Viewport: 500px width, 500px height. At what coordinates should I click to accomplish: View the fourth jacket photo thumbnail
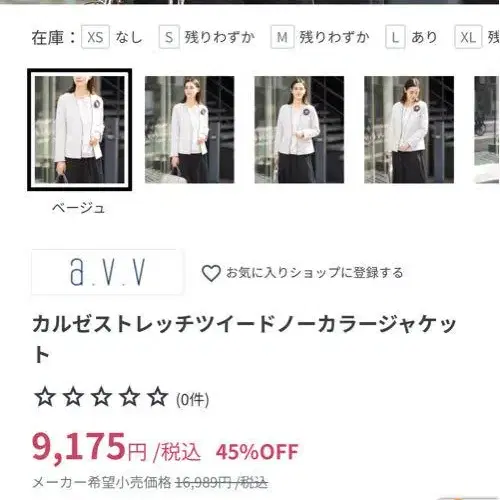click(409, 130)
